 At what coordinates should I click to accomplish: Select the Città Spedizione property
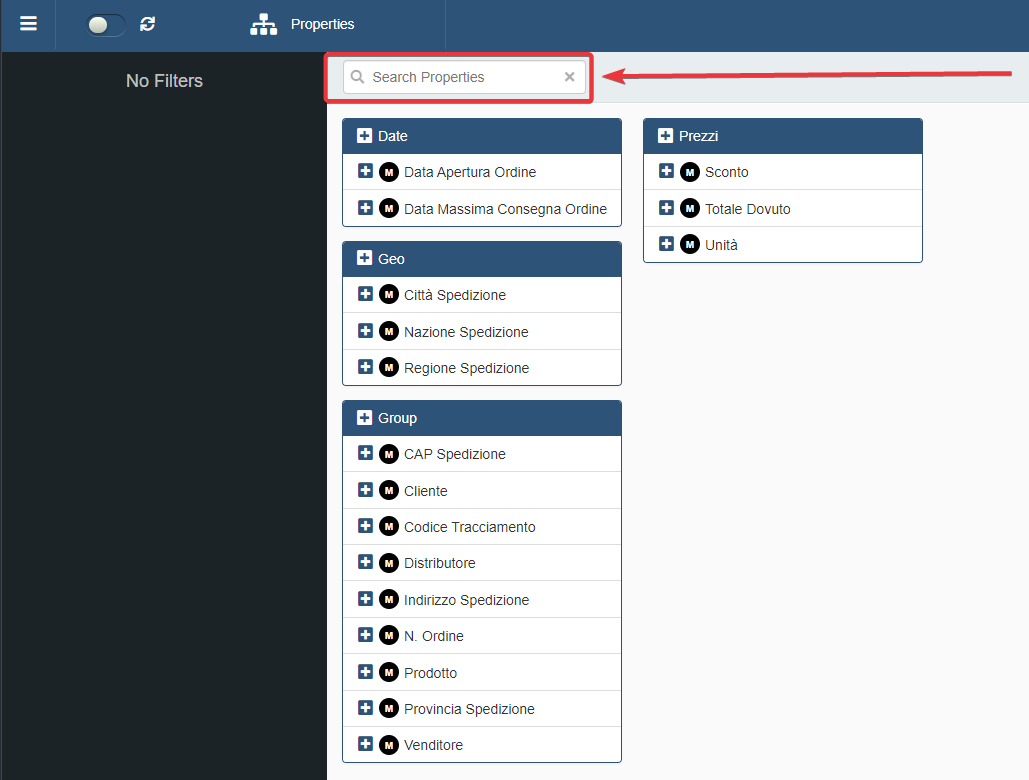(x=454, y=295)
